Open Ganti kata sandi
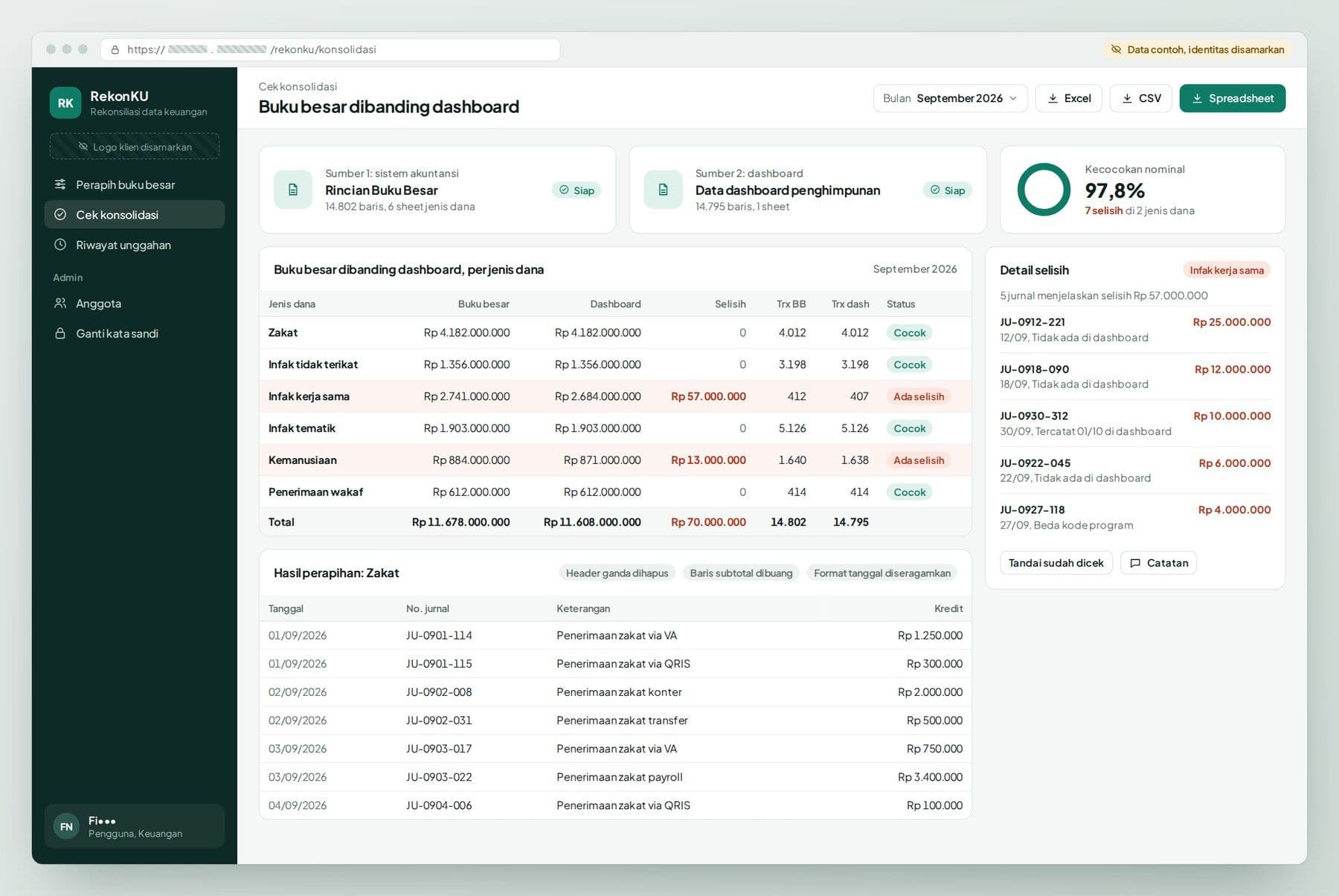1339x896 pixels. tap(135, 333)
